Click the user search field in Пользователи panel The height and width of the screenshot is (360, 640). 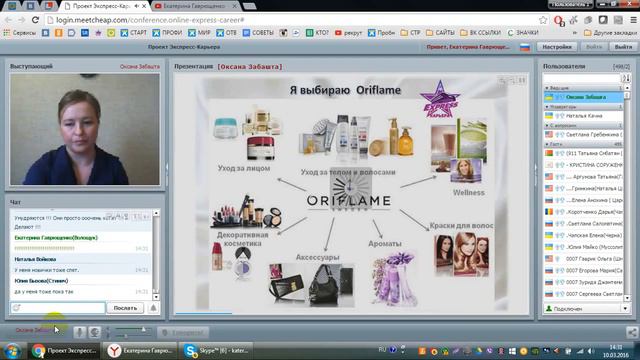[x=582, y=78]
